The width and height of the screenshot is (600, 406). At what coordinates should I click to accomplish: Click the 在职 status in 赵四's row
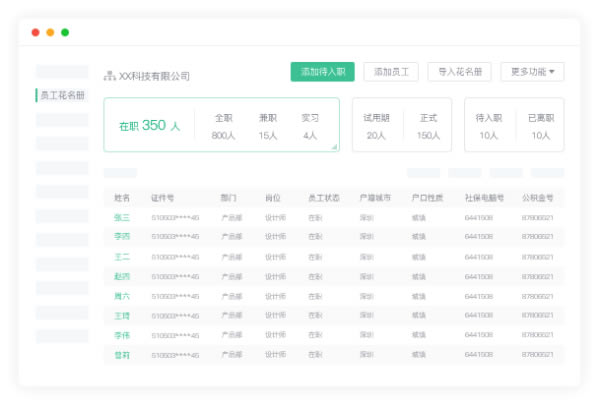click(x=315, y=276)
